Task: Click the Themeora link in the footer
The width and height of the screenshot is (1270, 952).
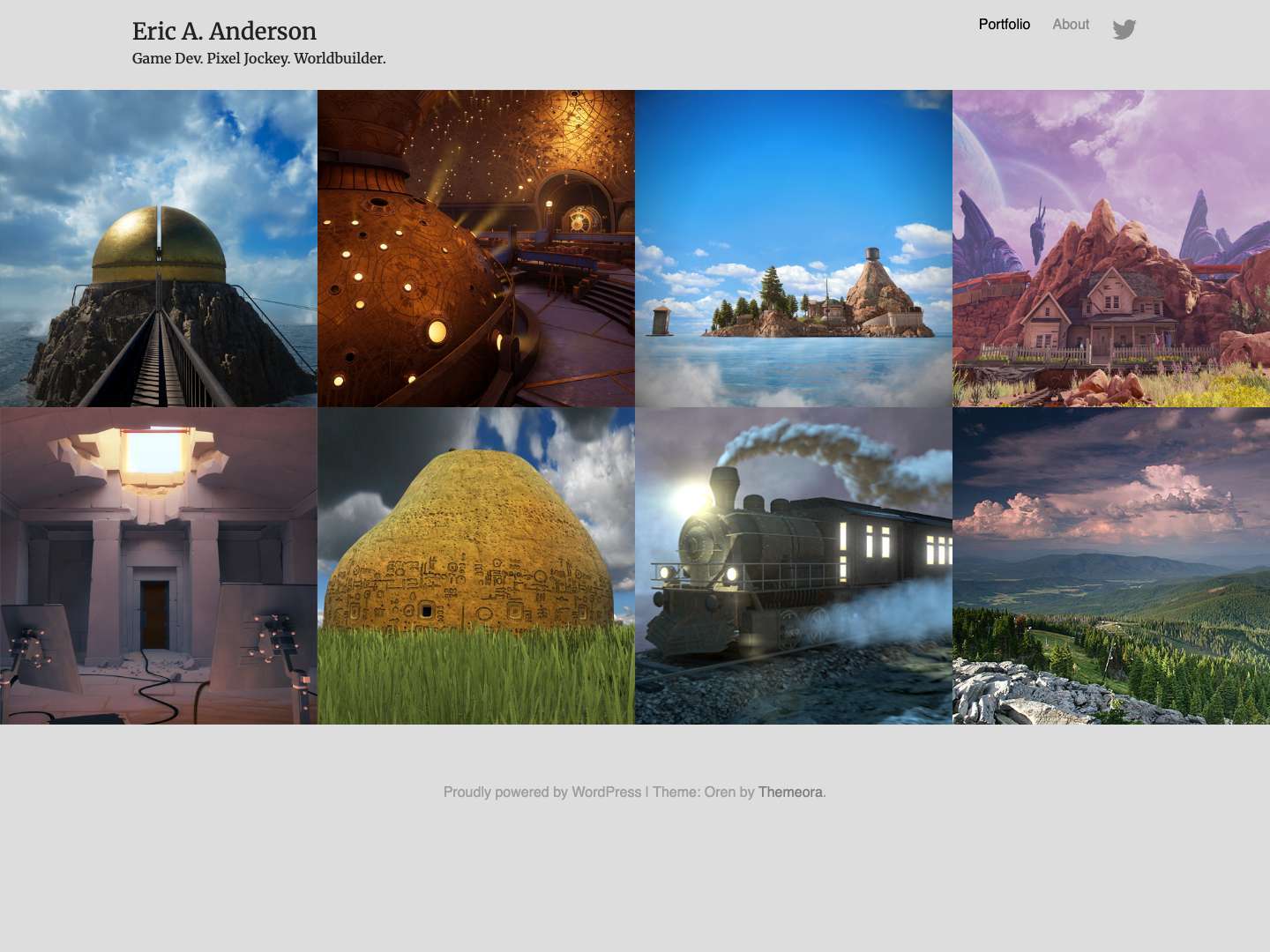Action: click(790, 792)
